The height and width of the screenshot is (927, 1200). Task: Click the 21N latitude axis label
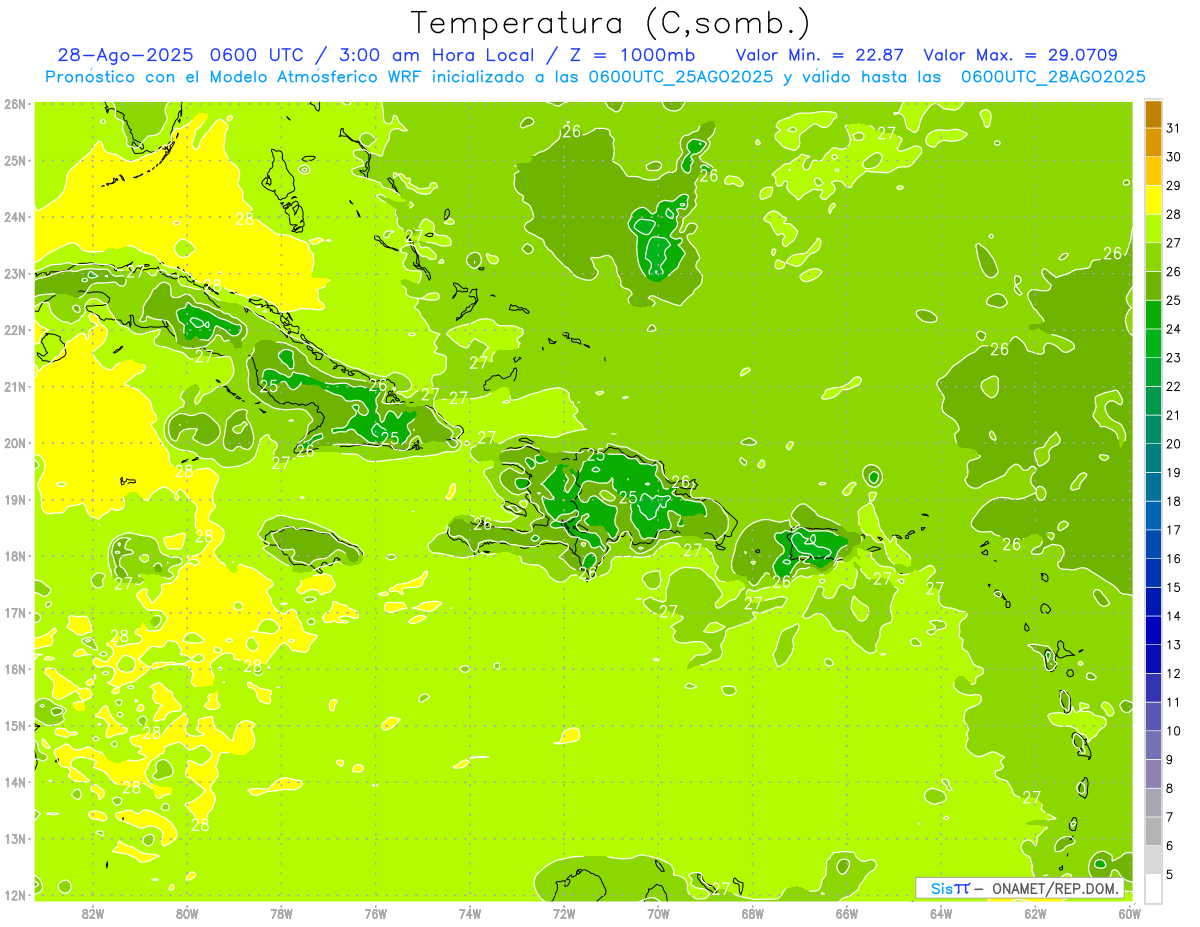pos(15,386)
